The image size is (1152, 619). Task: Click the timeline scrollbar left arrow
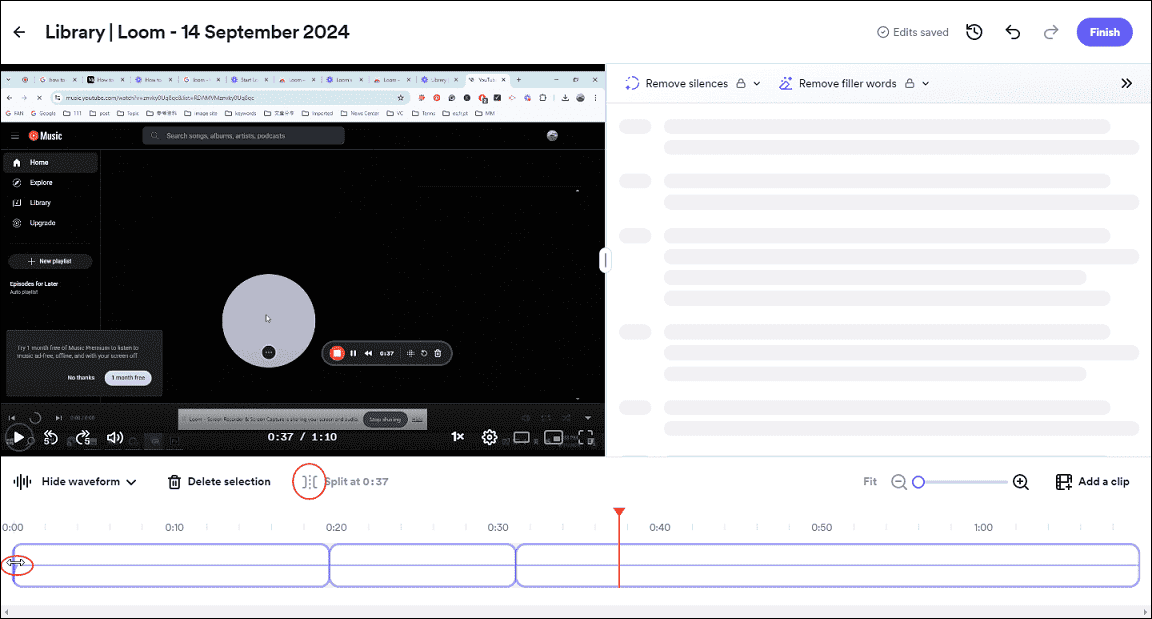tap(6, 612)
